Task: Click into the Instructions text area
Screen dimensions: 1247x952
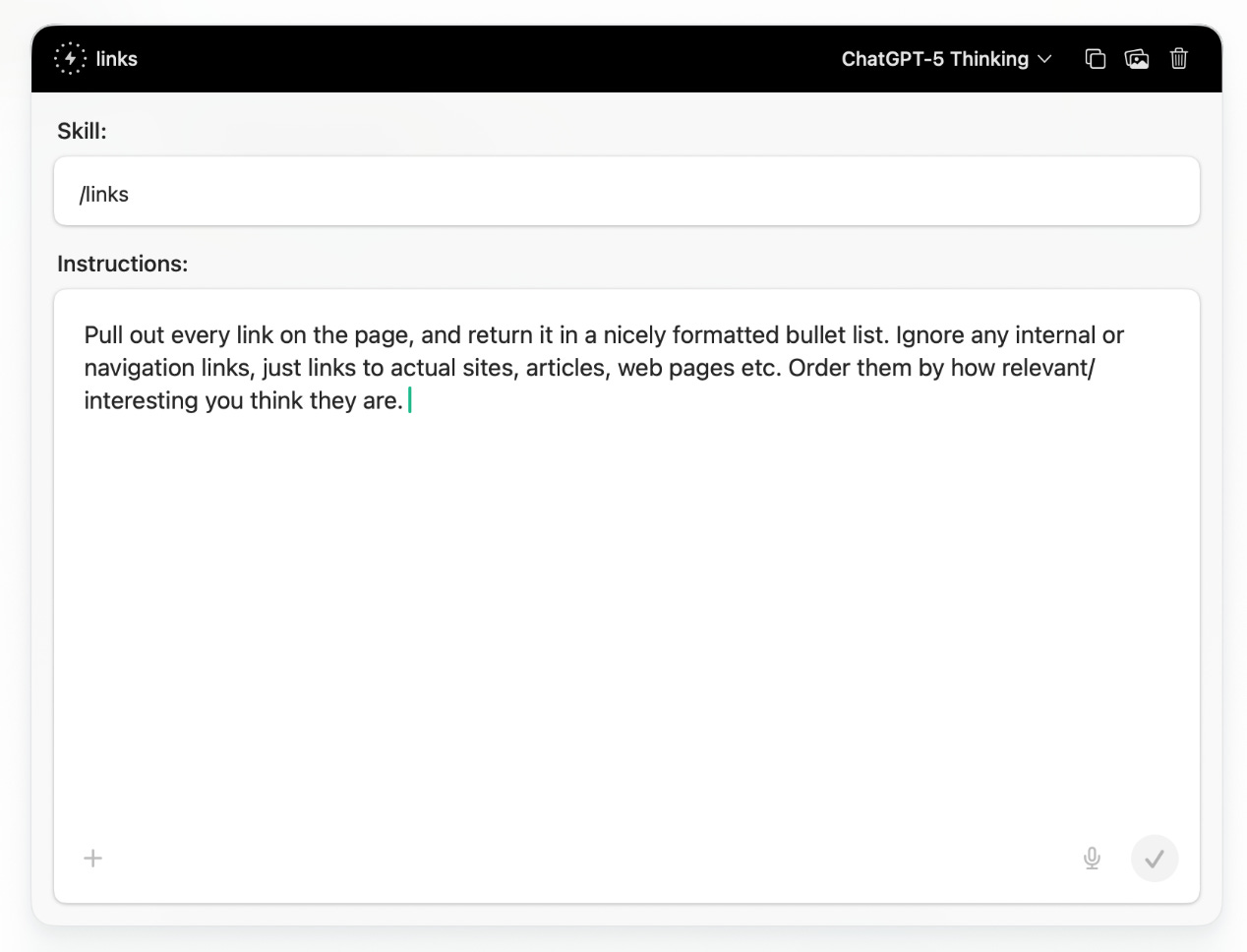Action: point(626,596)
